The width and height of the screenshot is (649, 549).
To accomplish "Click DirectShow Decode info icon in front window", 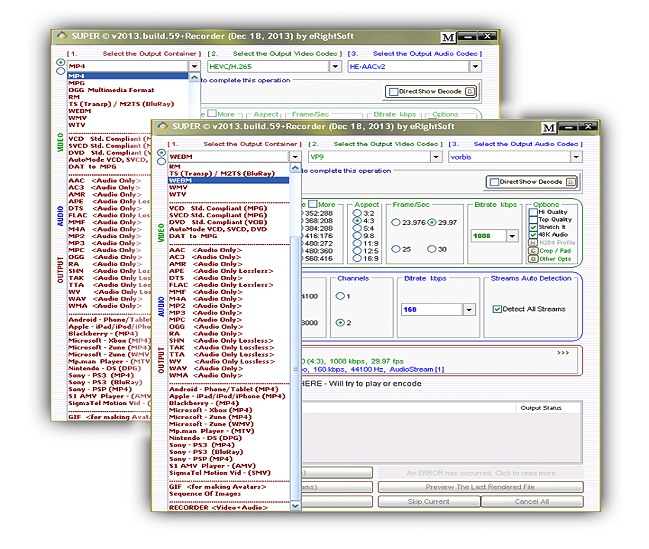I will point(571,182).
